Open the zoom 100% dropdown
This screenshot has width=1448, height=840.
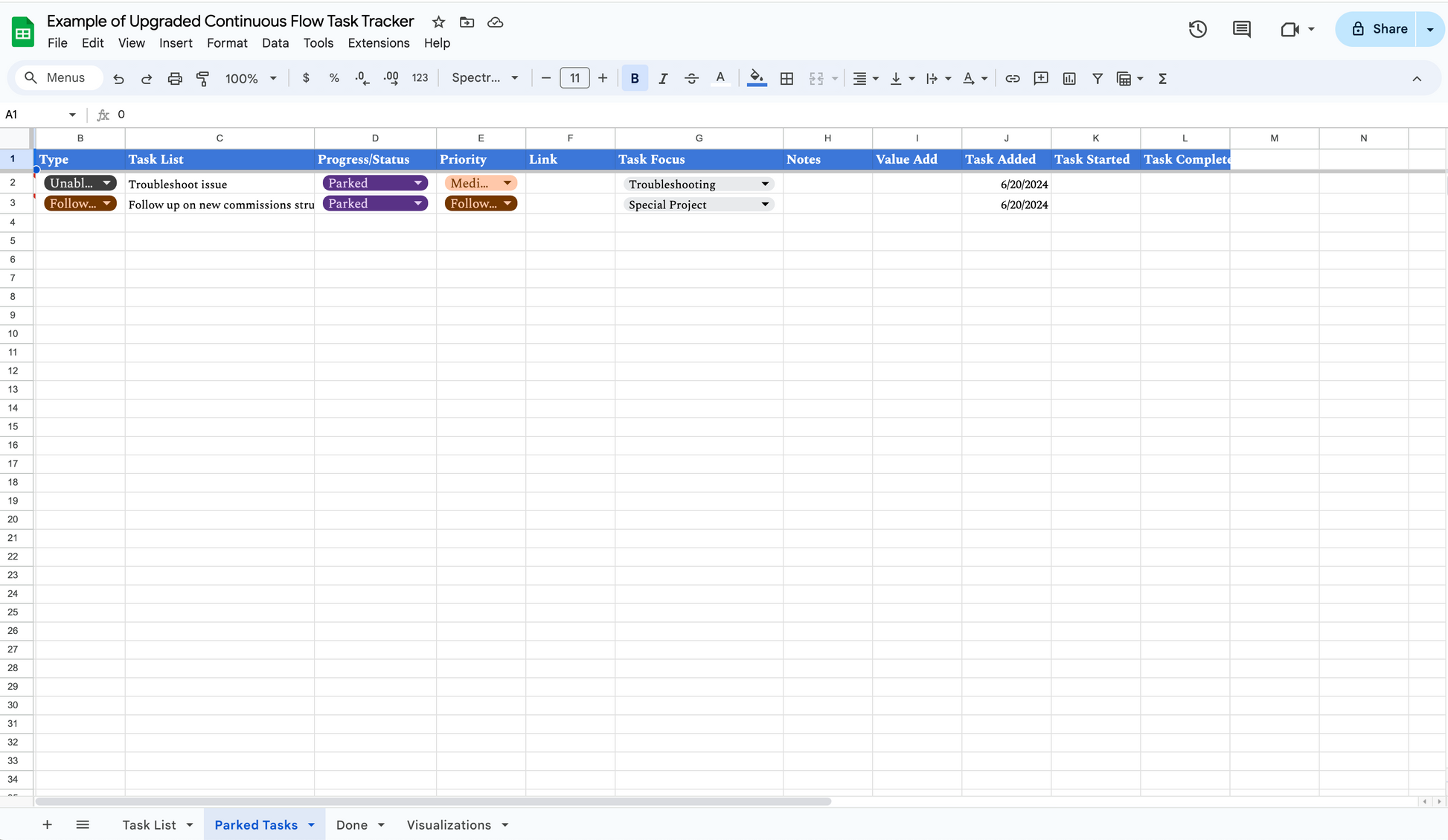tap(251, 78)
